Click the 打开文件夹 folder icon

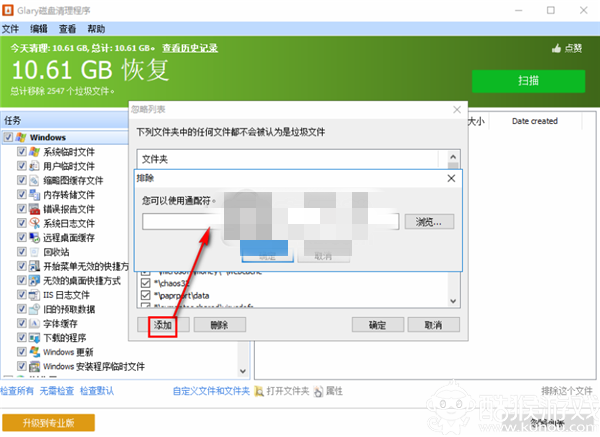259,391
